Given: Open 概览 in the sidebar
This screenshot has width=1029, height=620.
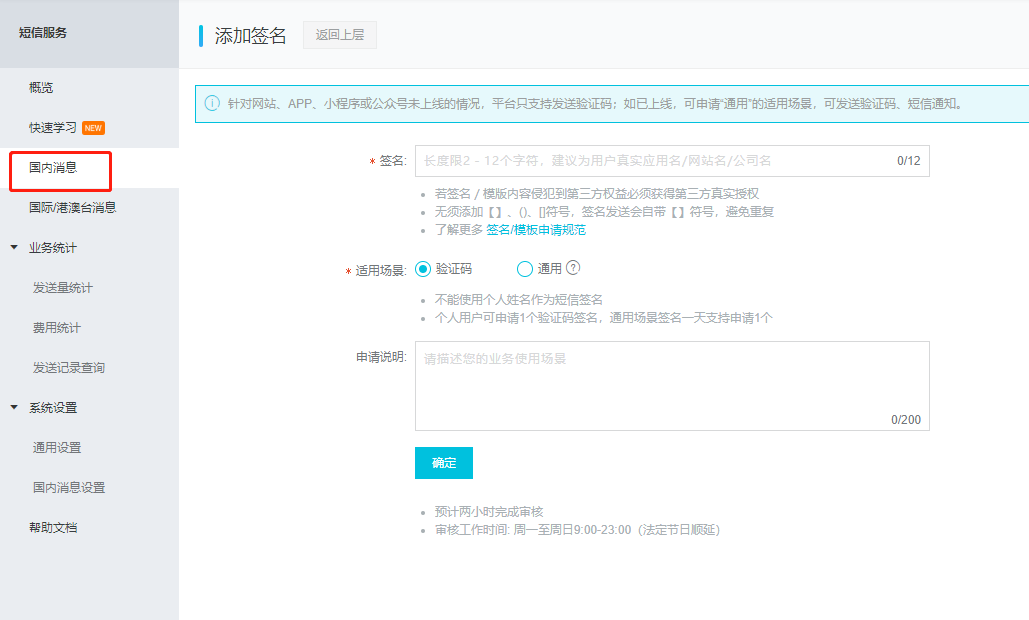Looking at the screenshot, I should pyautogui.click(x=41, y=88).
